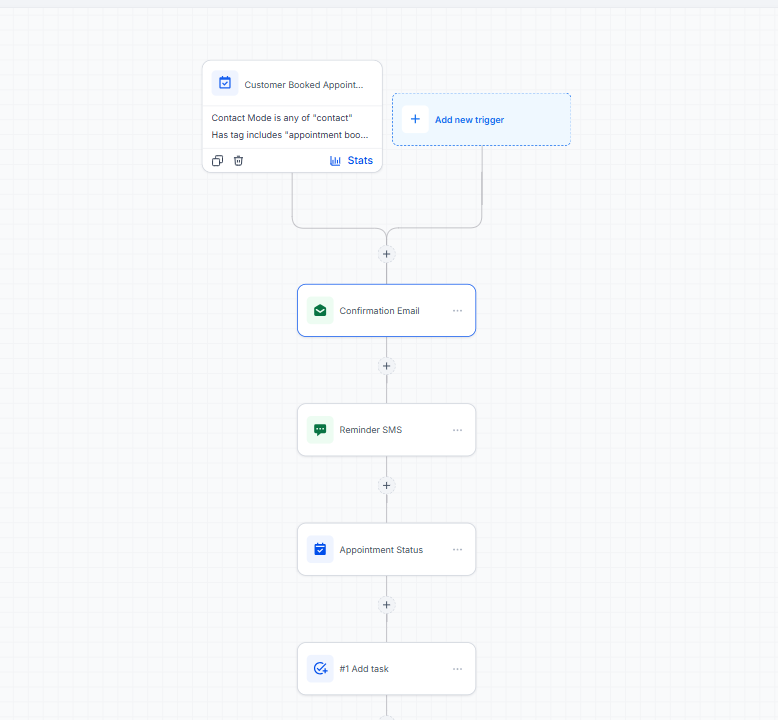Duplicate the Customer Booked Appointment trigger
The image size is (778, 720).
pos(217,161)
